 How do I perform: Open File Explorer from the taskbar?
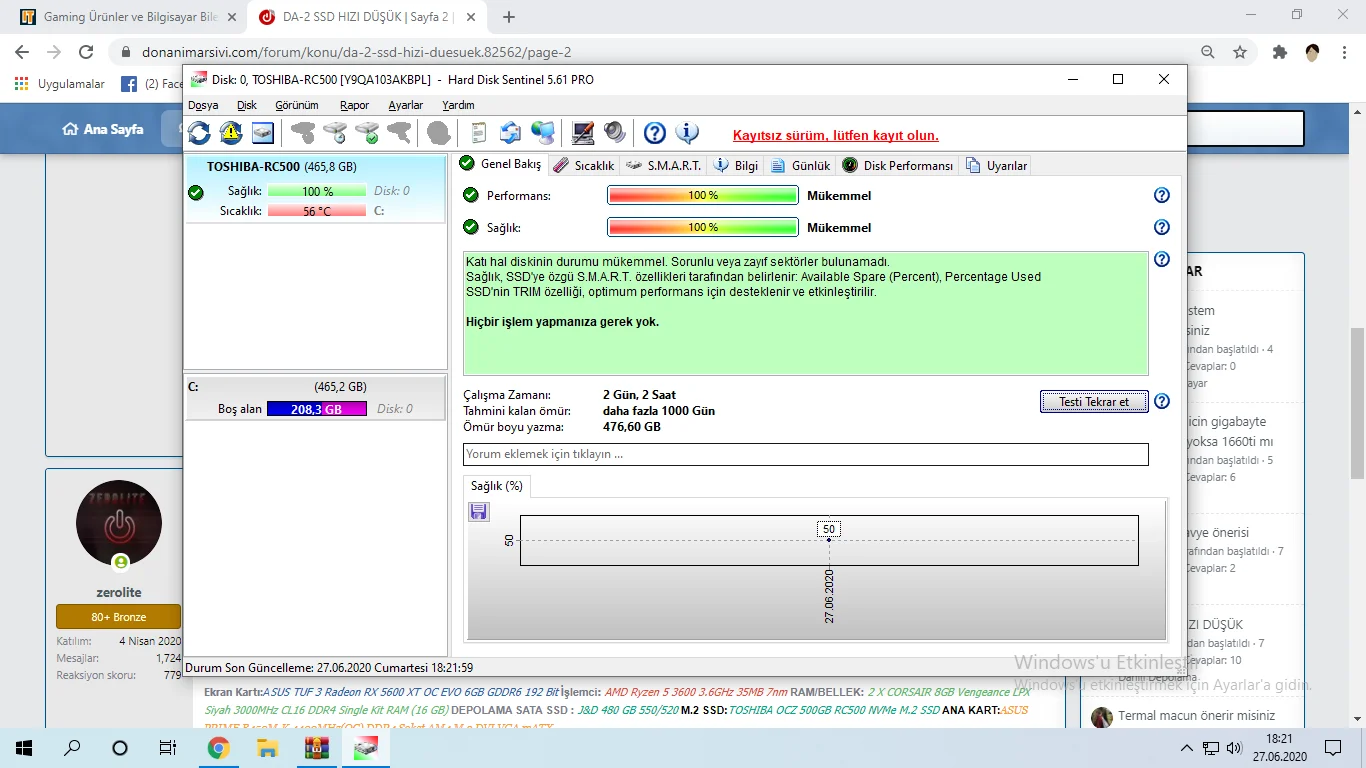(x=268, y=747)
